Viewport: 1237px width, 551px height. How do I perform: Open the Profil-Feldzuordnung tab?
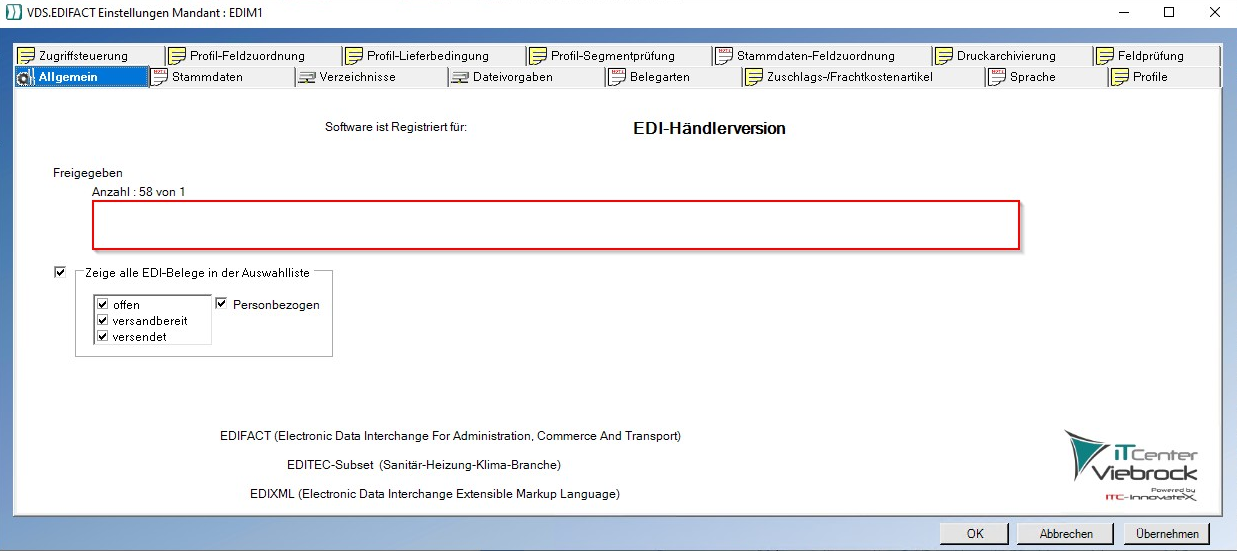pos(246,56)
